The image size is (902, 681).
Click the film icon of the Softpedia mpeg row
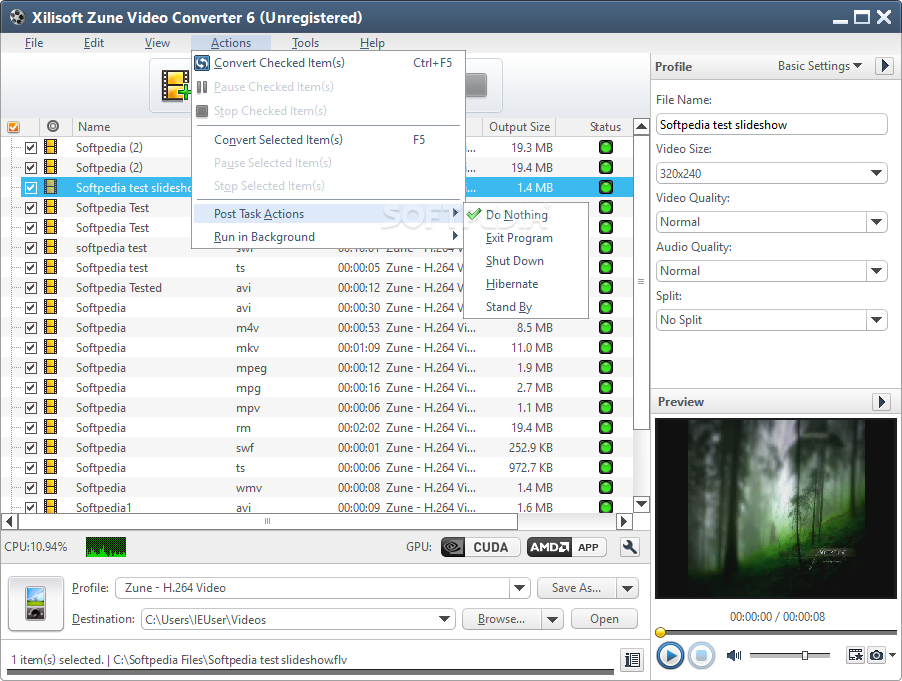[51, 367]
